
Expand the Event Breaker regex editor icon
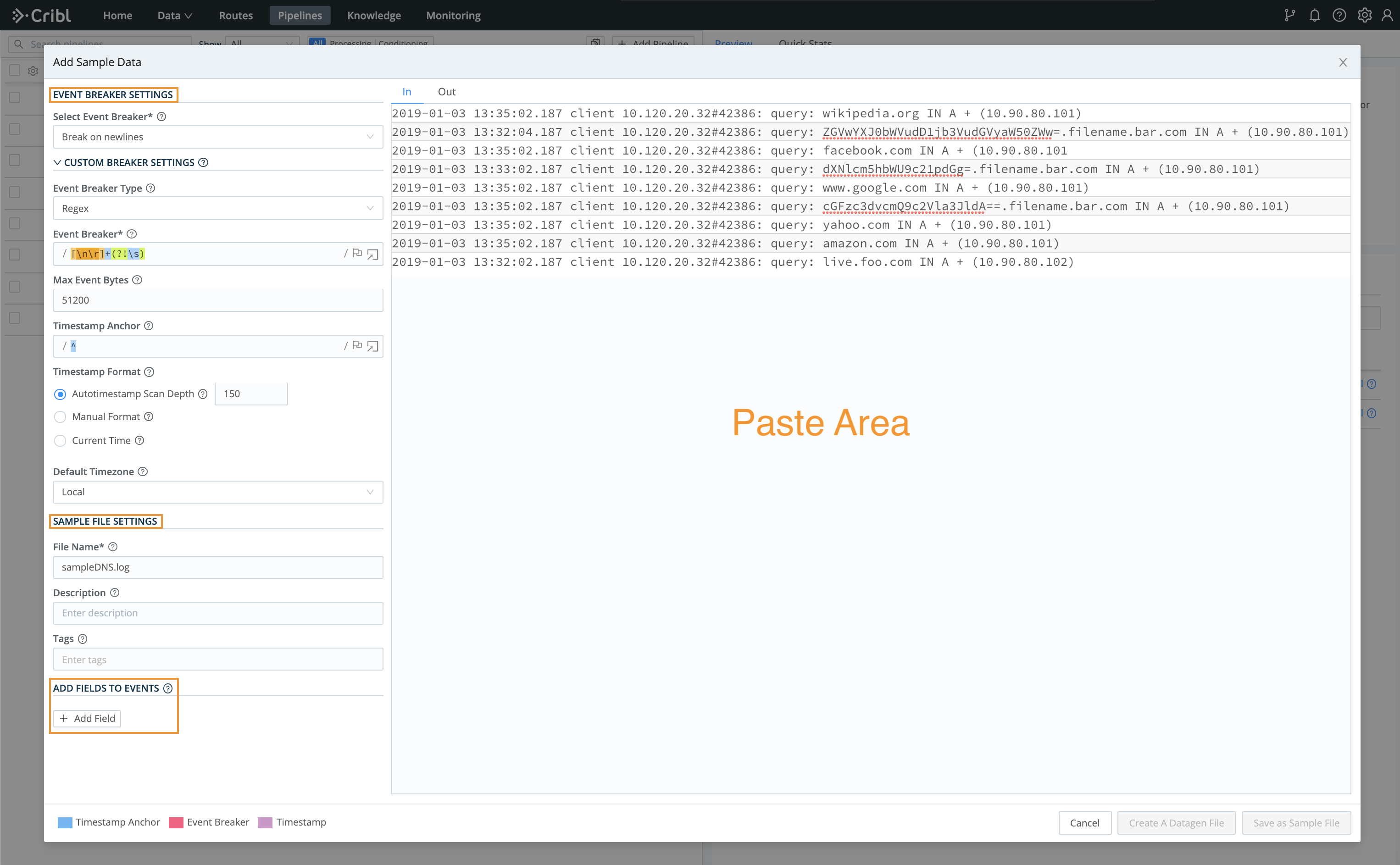(x=372, y=254)
